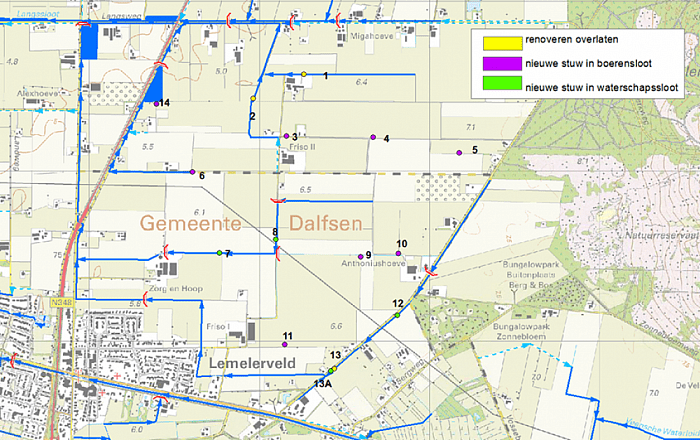Click the yellow marker dot numbered 2
Viewport: 700px width, 440px height.
click(253, 98)
